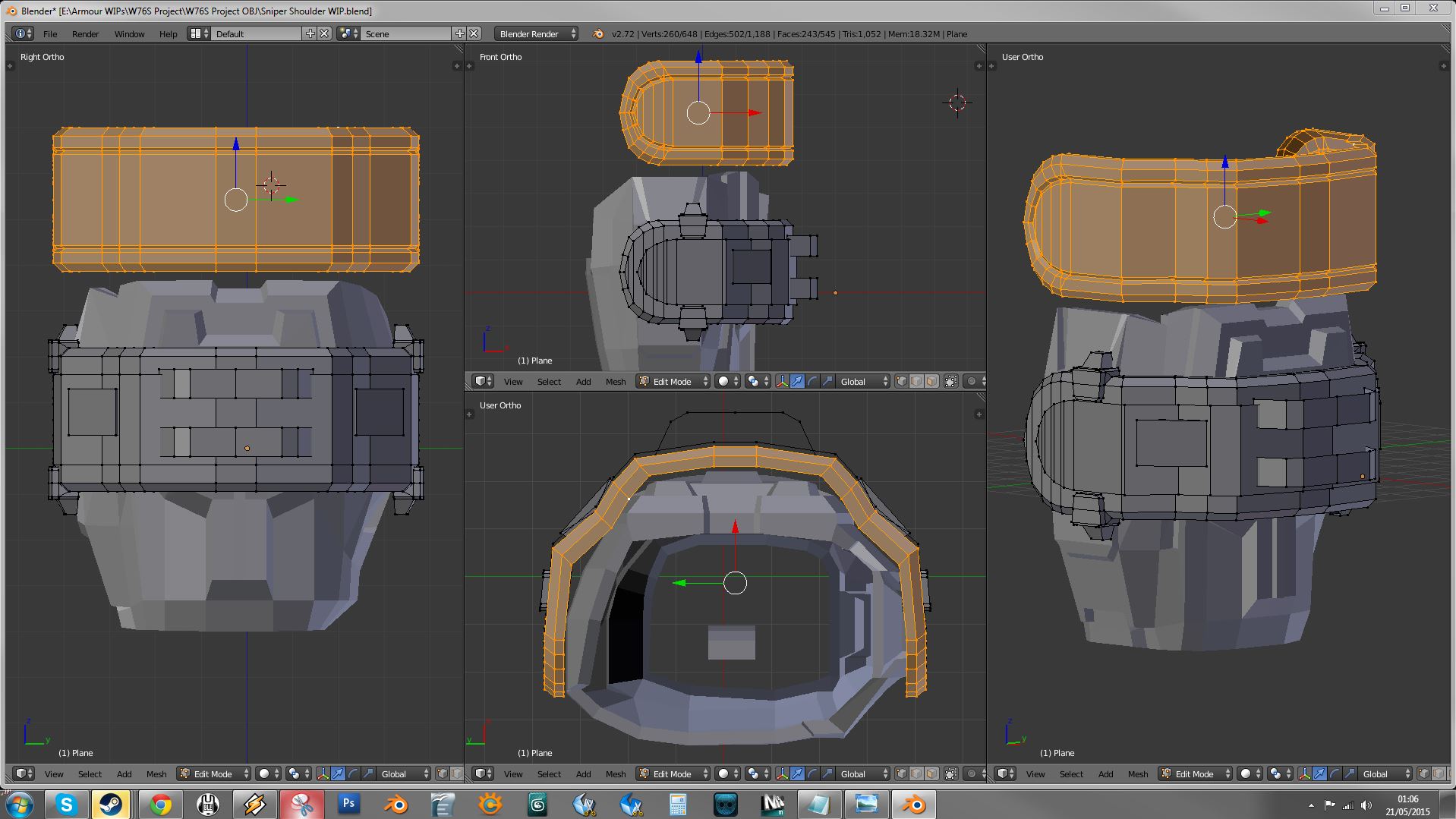Select rotate manipulator in Front Ortho header
This screenshot has width=1456, height=819.
pyautogui.click(x=812, y=381)
